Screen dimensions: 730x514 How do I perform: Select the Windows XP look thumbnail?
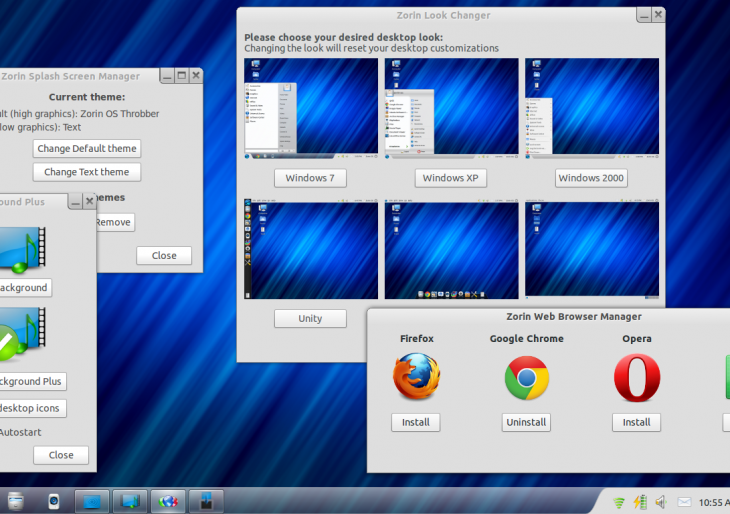pos(451,108)
